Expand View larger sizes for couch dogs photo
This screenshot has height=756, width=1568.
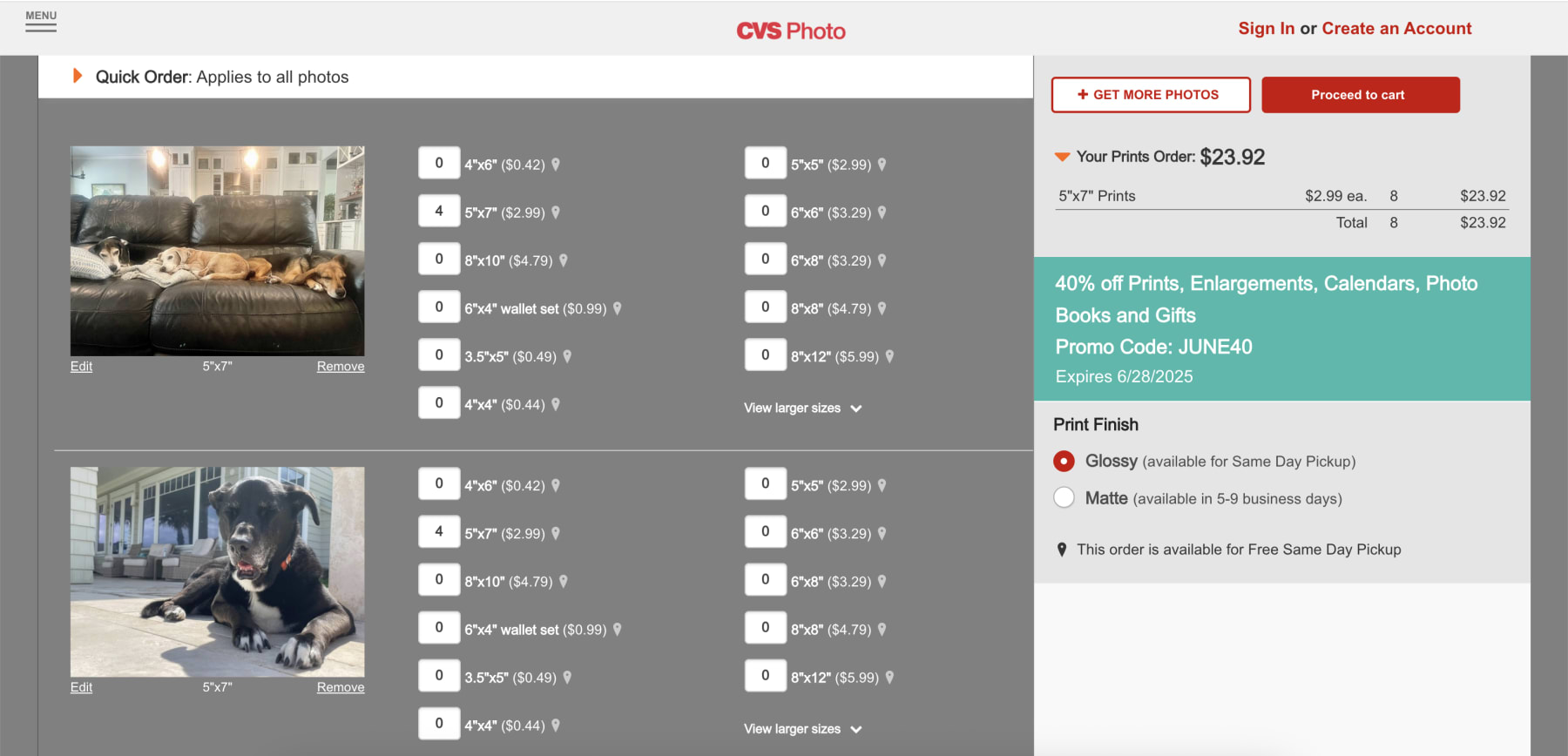[801, 408]
